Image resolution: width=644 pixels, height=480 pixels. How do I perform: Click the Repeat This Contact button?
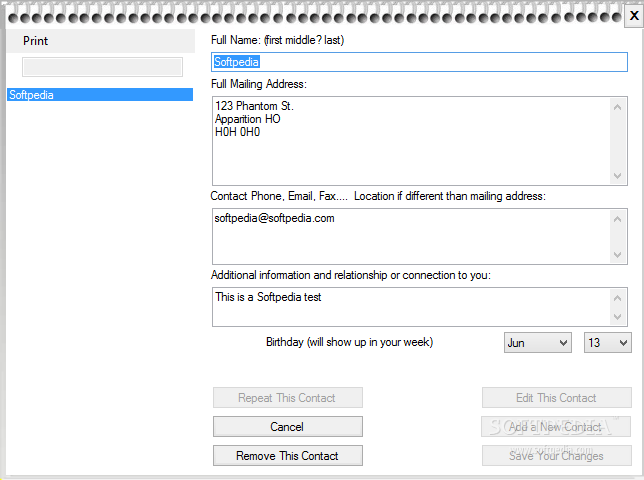pos(288,397)
